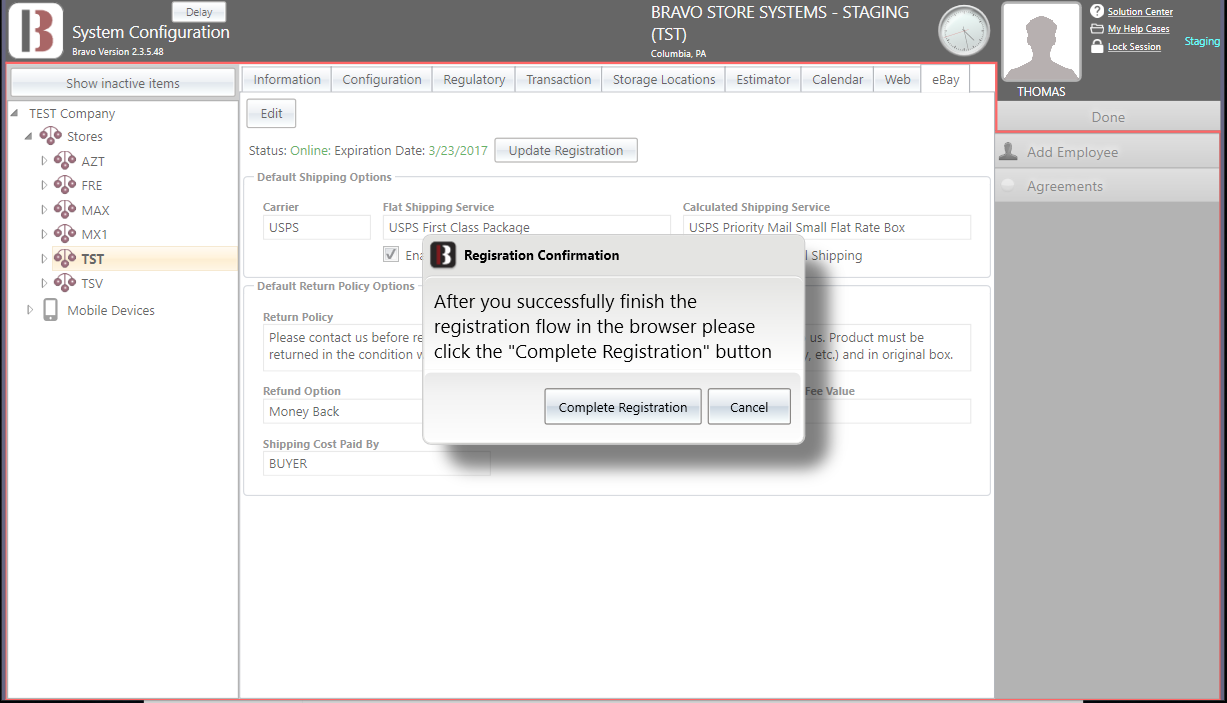Screen dimensions: 1227x703
Task: Click the AZT store scales icon
Action: tap(65, 160)
